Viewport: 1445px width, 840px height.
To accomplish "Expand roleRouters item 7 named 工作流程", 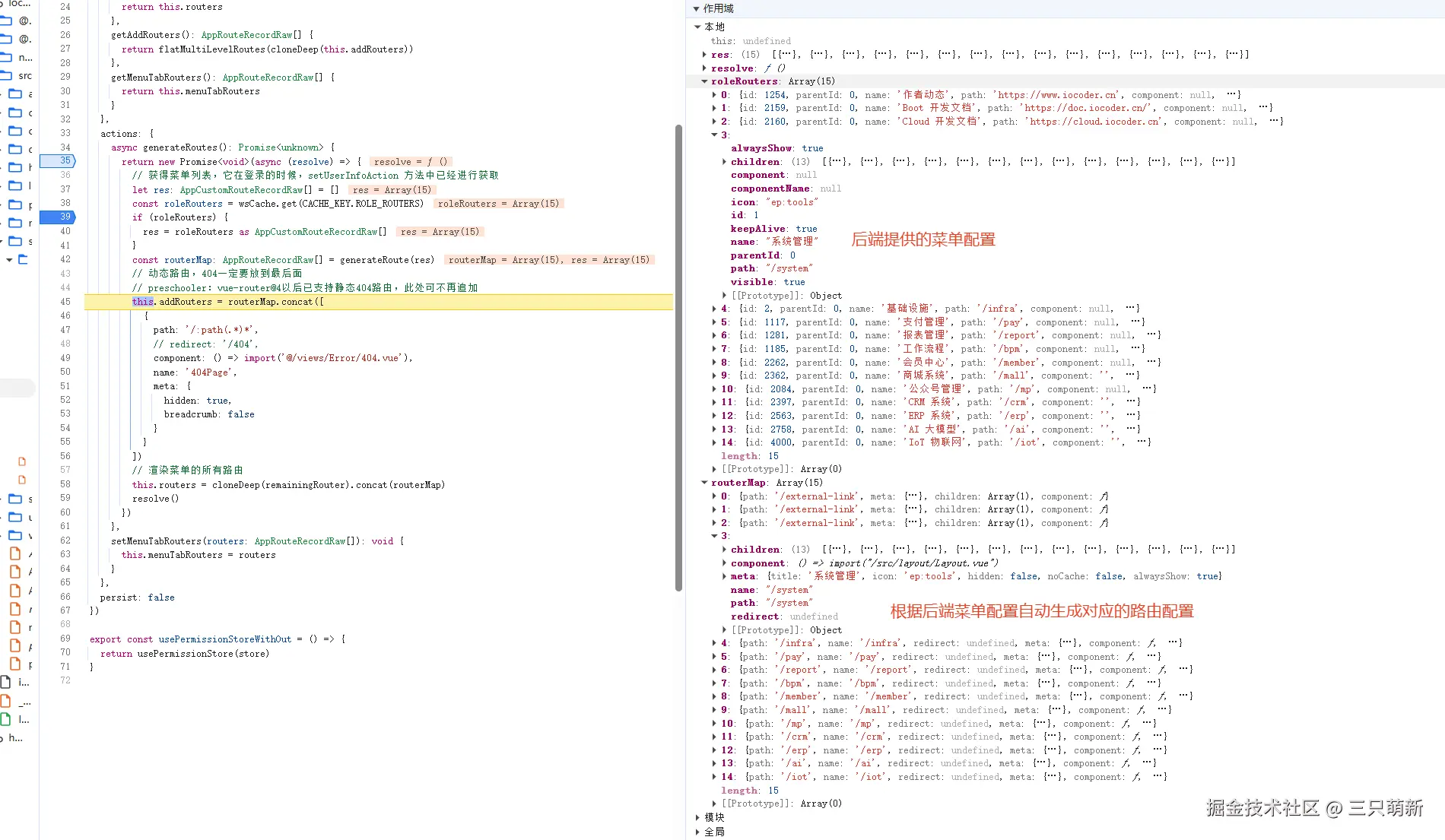I will [714, 349].
